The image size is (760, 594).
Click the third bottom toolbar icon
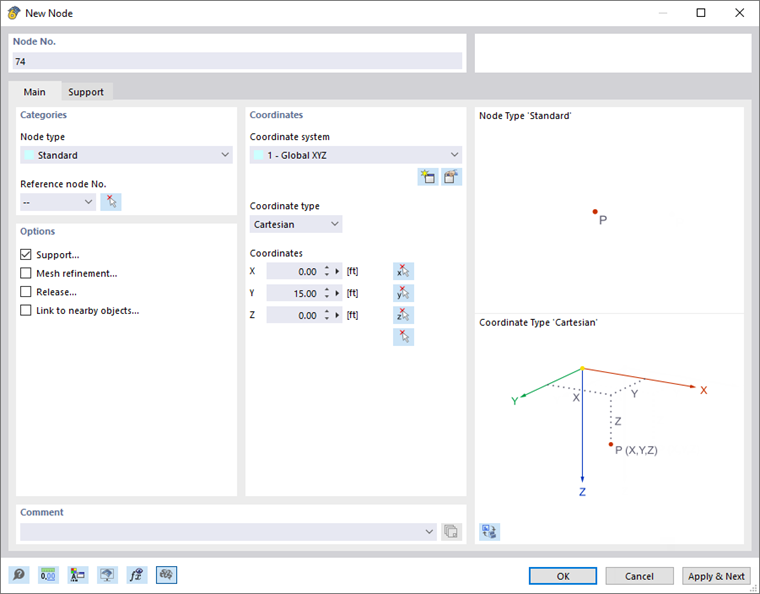coord(78,575)
